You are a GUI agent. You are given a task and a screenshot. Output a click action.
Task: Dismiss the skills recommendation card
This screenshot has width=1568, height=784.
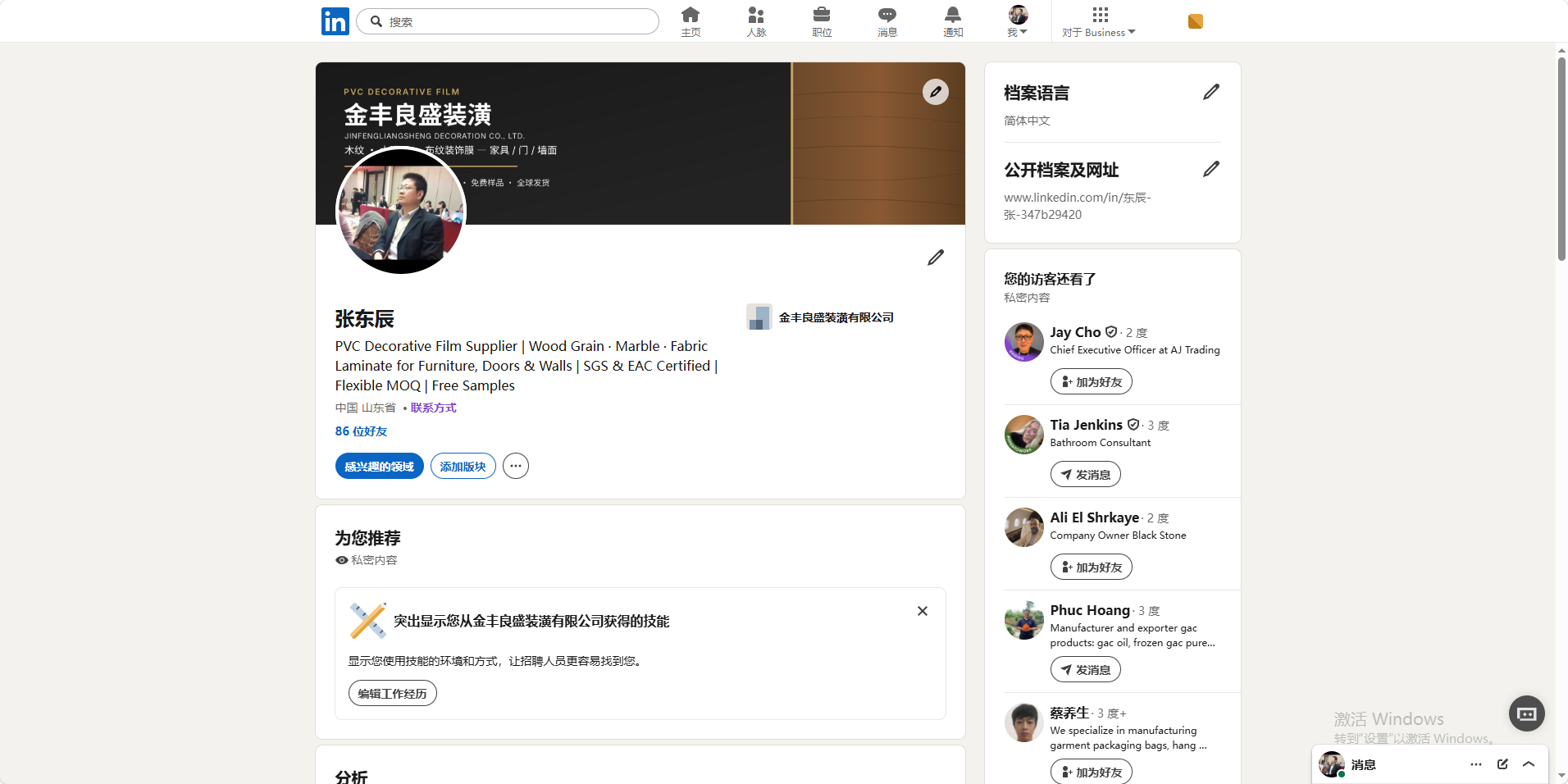pyautogui.click(x=923, y=611)
